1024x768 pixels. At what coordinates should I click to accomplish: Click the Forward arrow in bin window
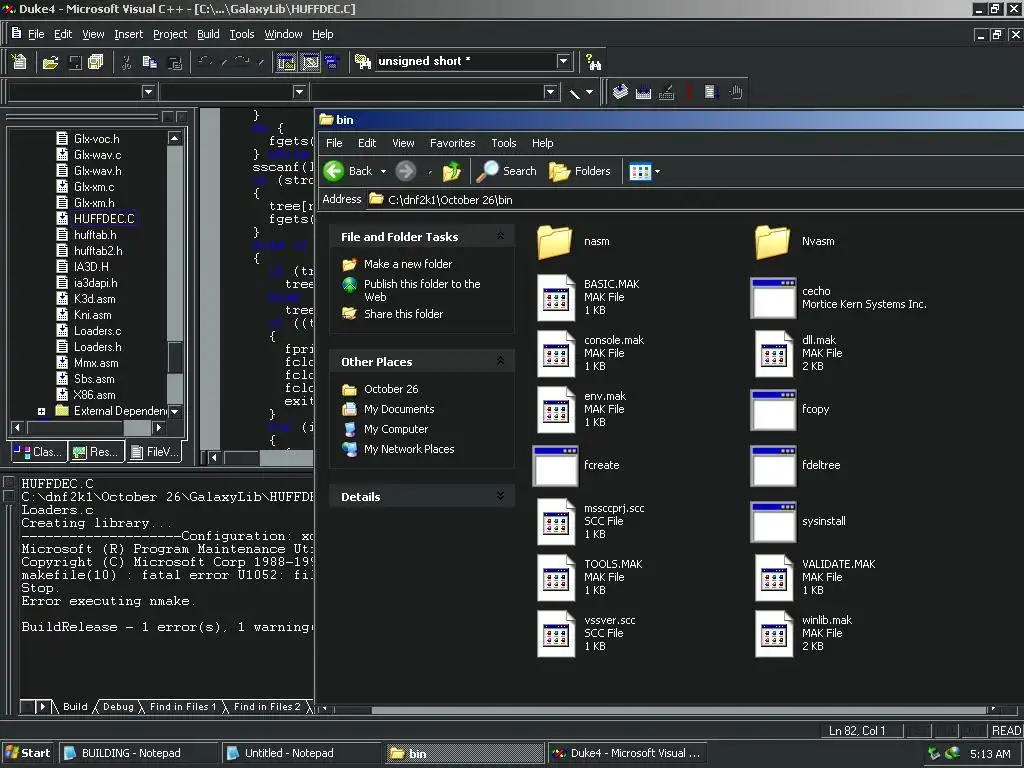(406, 171)
